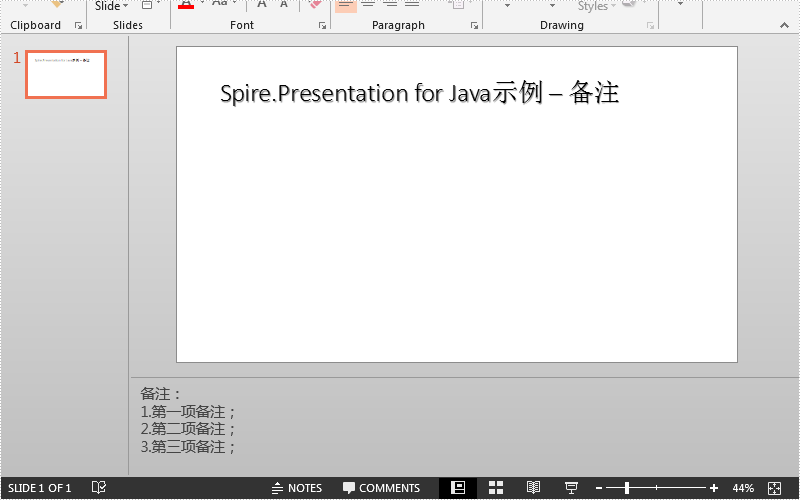Click the slide title text box
This screenshot has width=800, height=500.
pyautogui.click(x=419, y=93)
